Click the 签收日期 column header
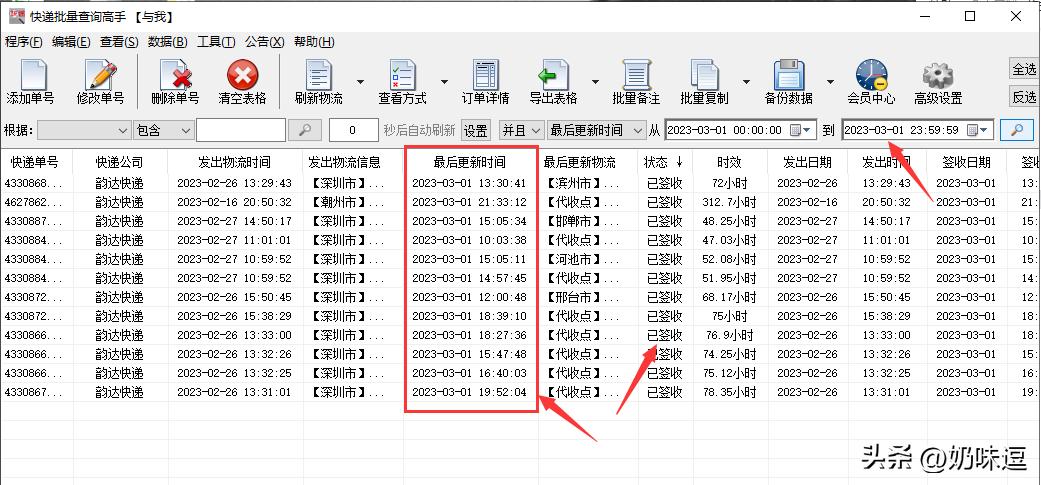This screenshot has height=485, width=1041. (966, 162)
